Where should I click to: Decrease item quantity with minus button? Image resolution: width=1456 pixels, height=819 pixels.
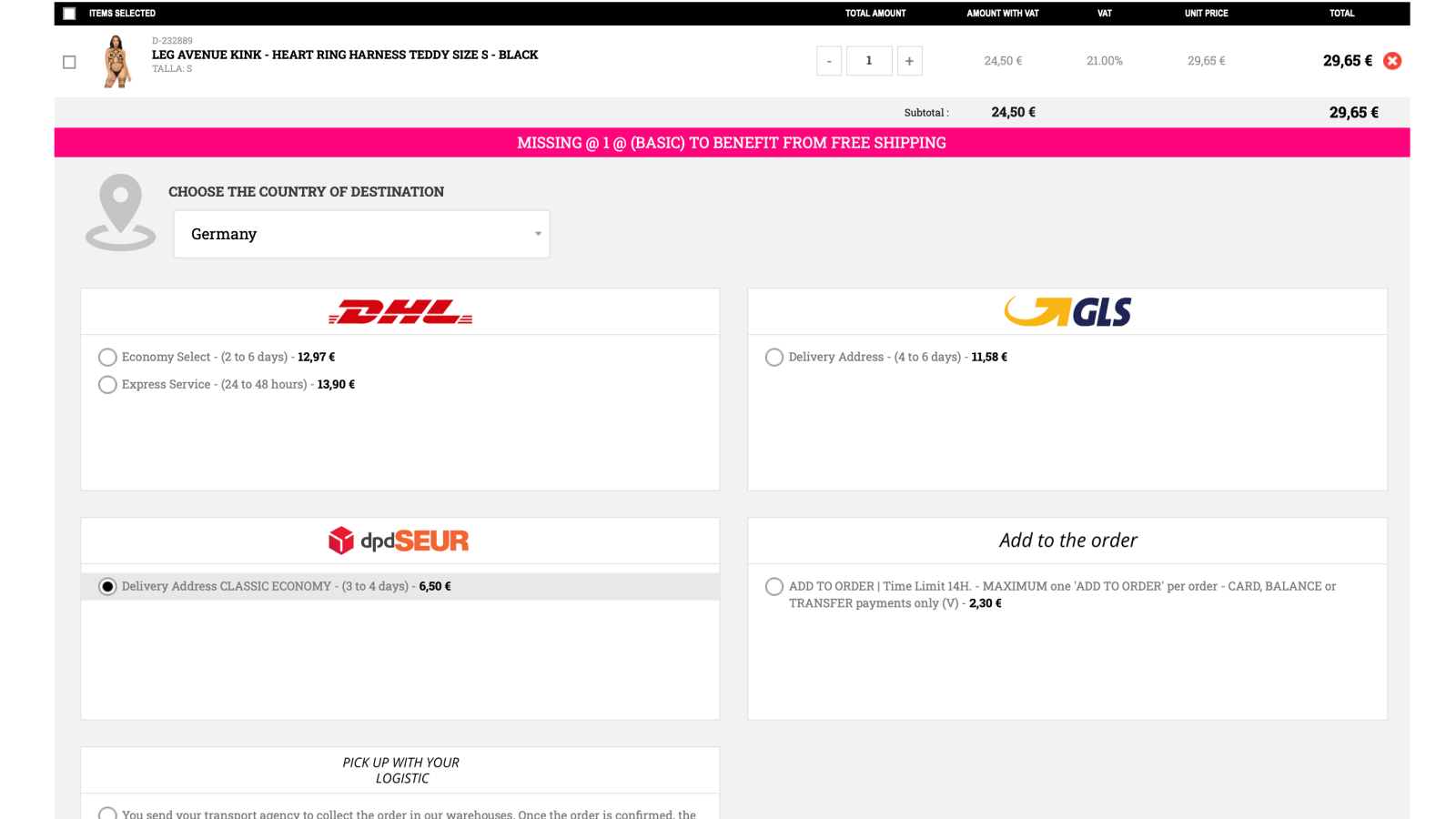(829, 61)
